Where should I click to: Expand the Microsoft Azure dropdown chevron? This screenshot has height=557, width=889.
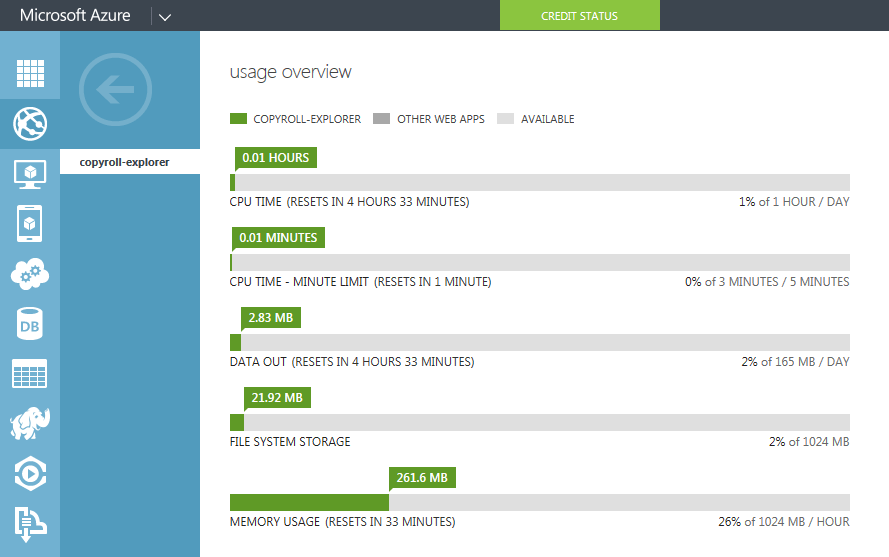[x=165, y=17]
